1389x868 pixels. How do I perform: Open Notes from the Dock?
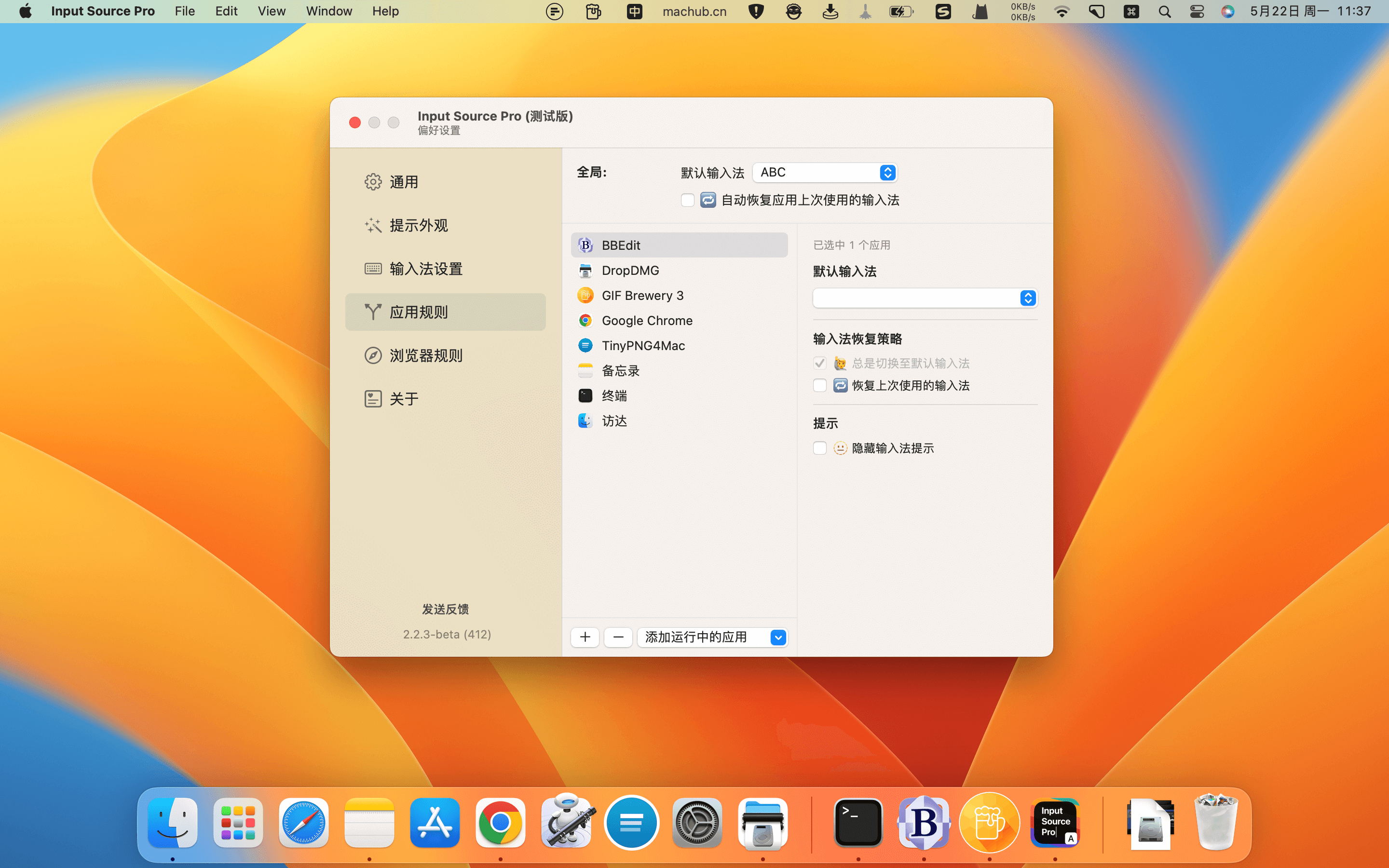coord(369,823)
